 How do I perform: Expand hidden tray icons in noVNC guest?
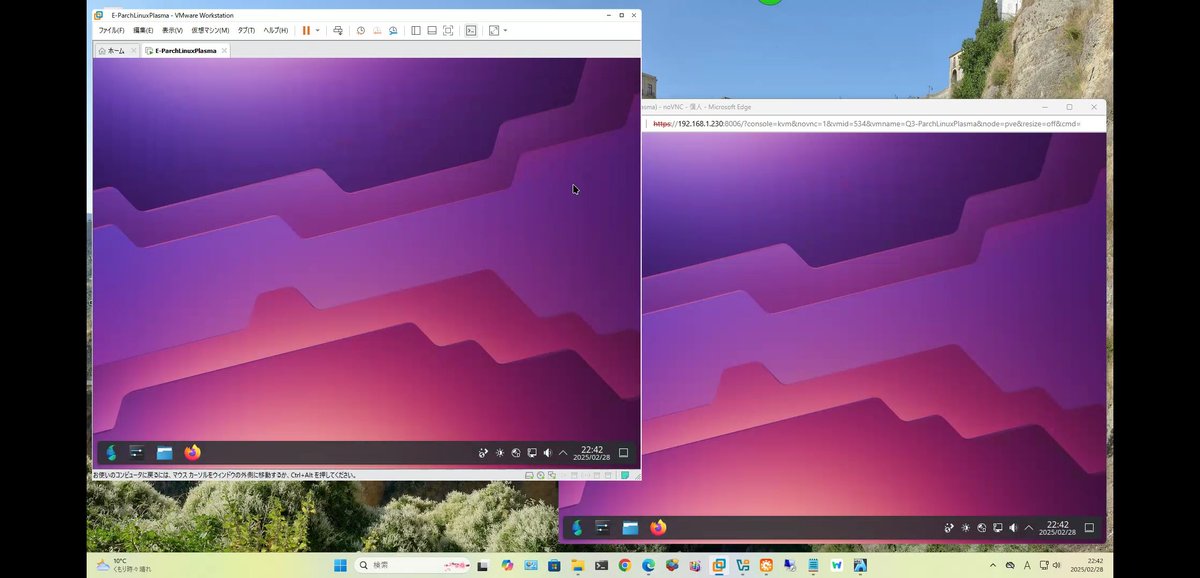(1029, 528)
